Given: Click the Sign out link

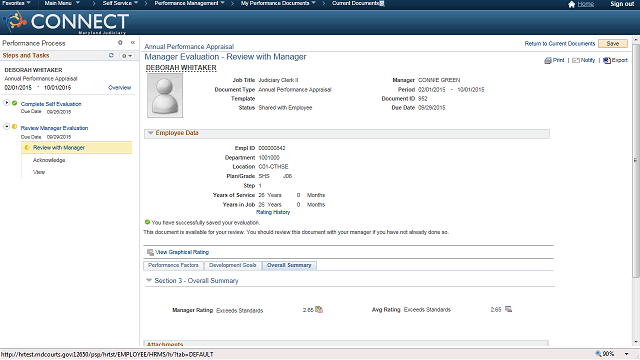Looking at the screenshot, I should point(622,4).
